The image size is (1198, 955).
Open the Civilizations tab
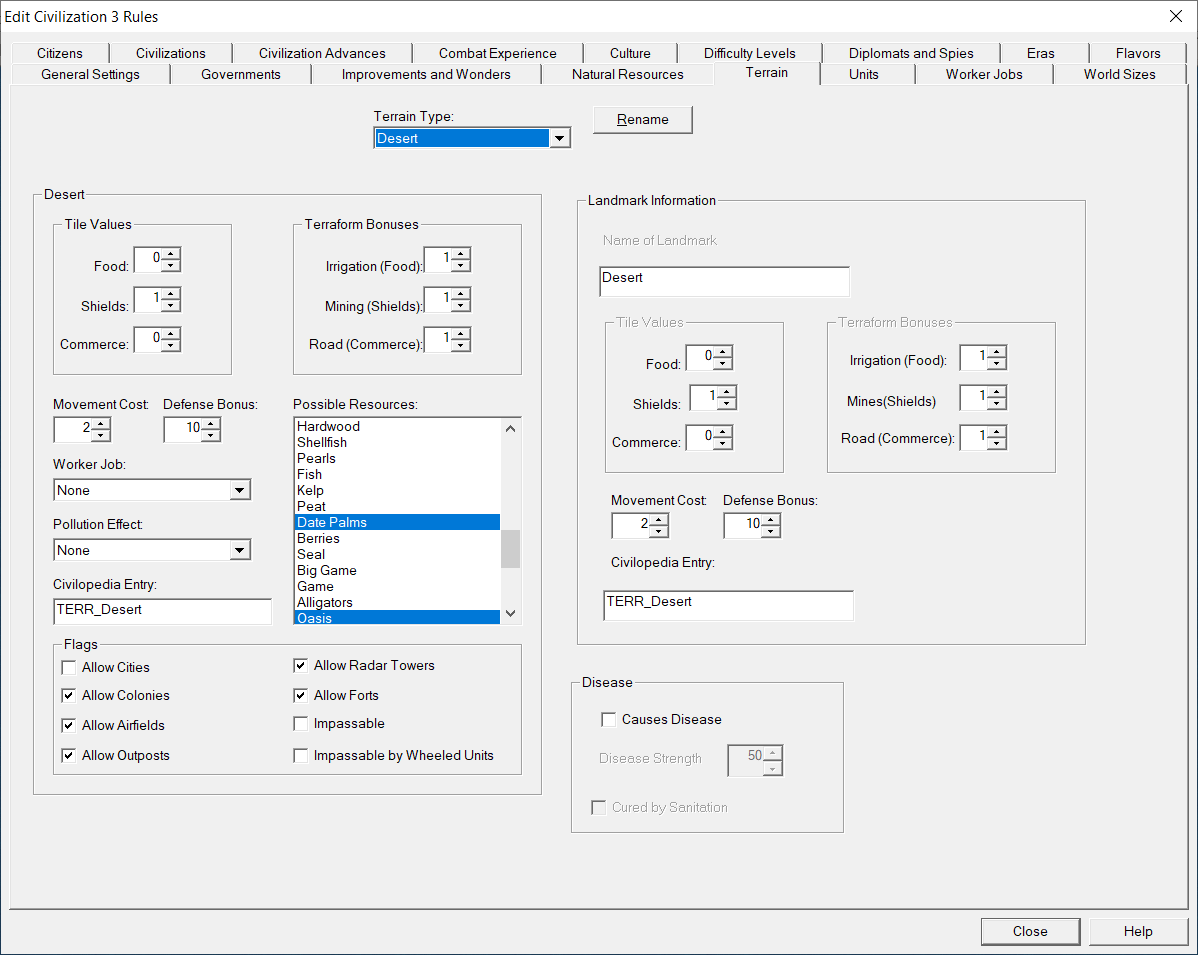170,53
